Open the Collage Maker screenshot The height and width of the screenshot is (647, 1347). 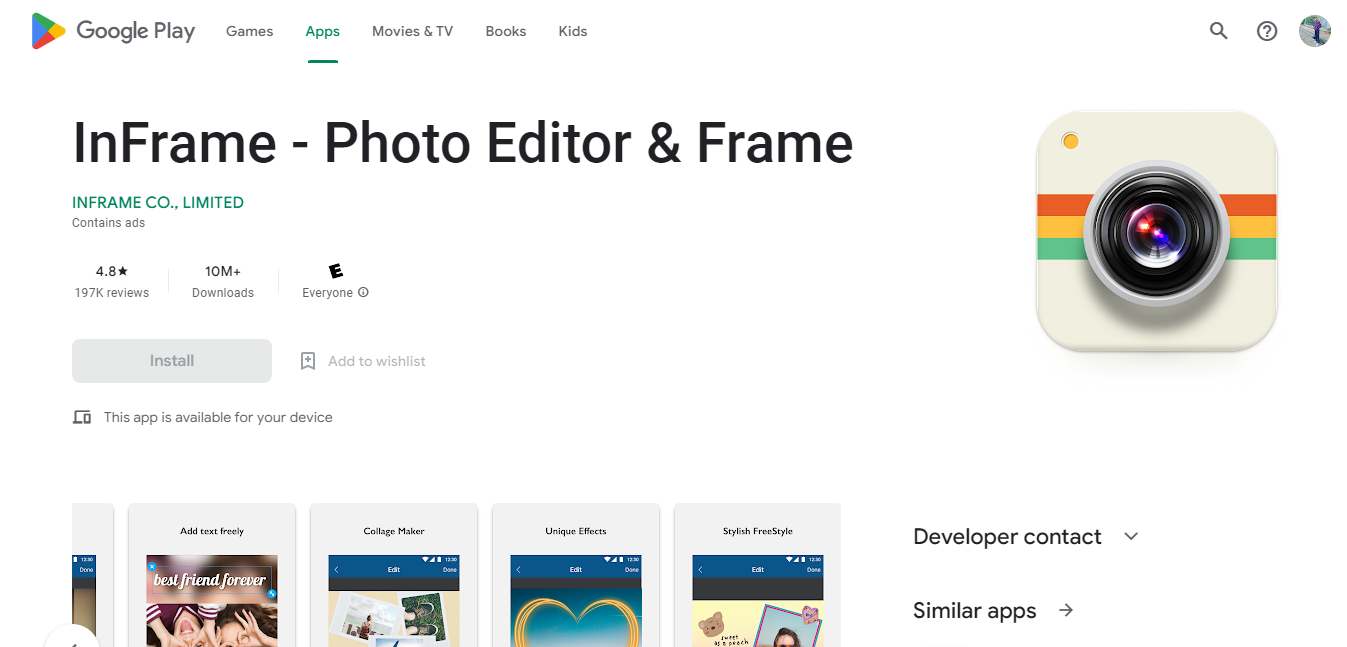tap(393, 590)
